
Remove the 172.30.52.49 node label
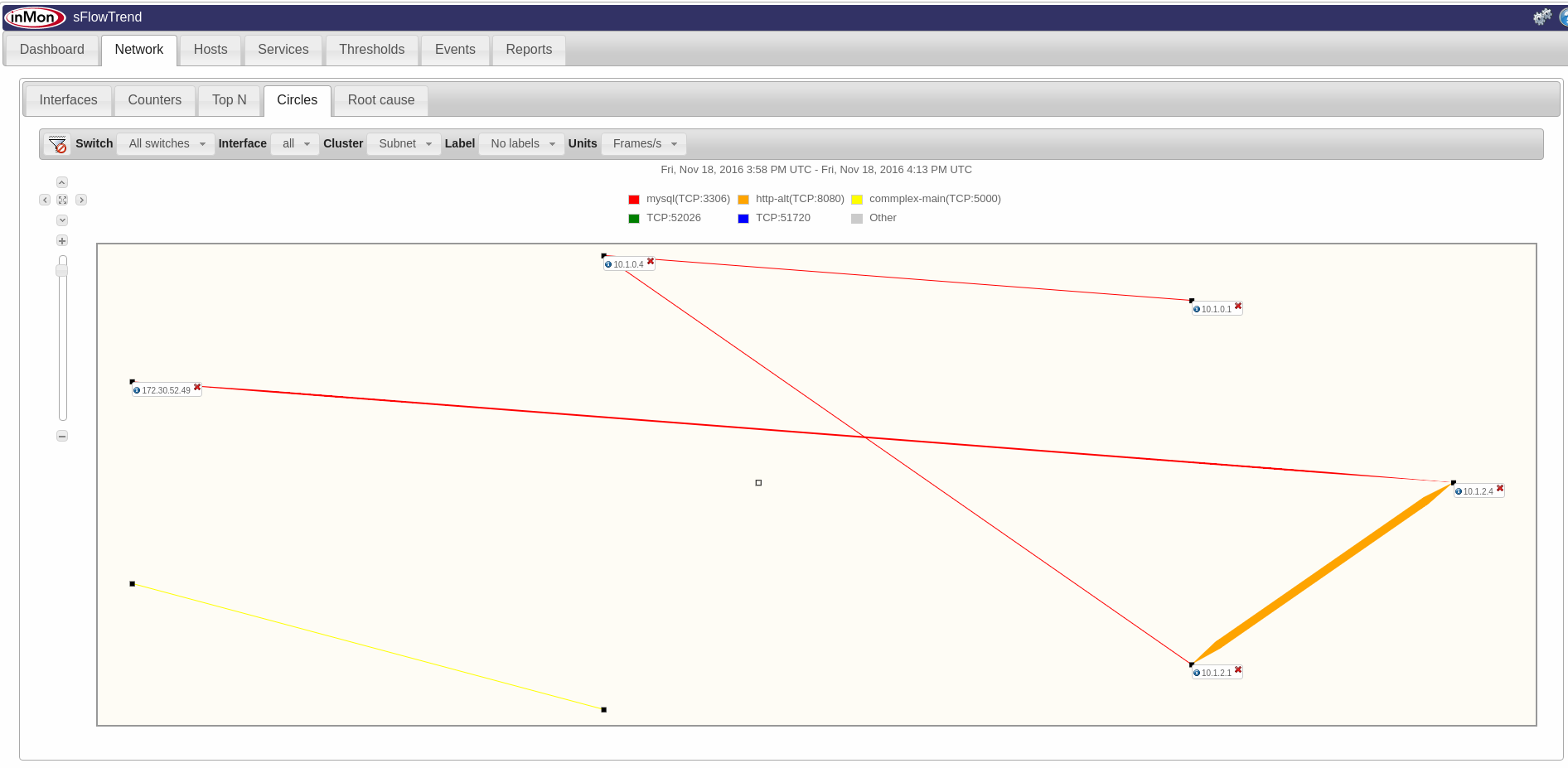(x=197, y=387)
